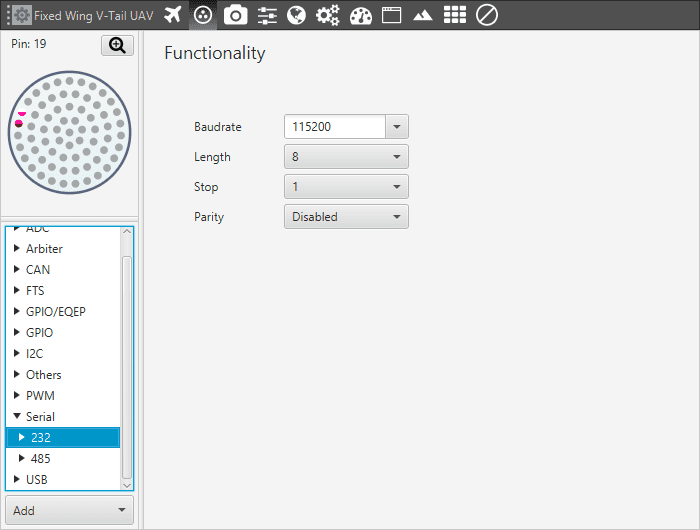The image size is (700, 530).
Task: Select the connector pins icon in toolbar
Action: (203, 15)
